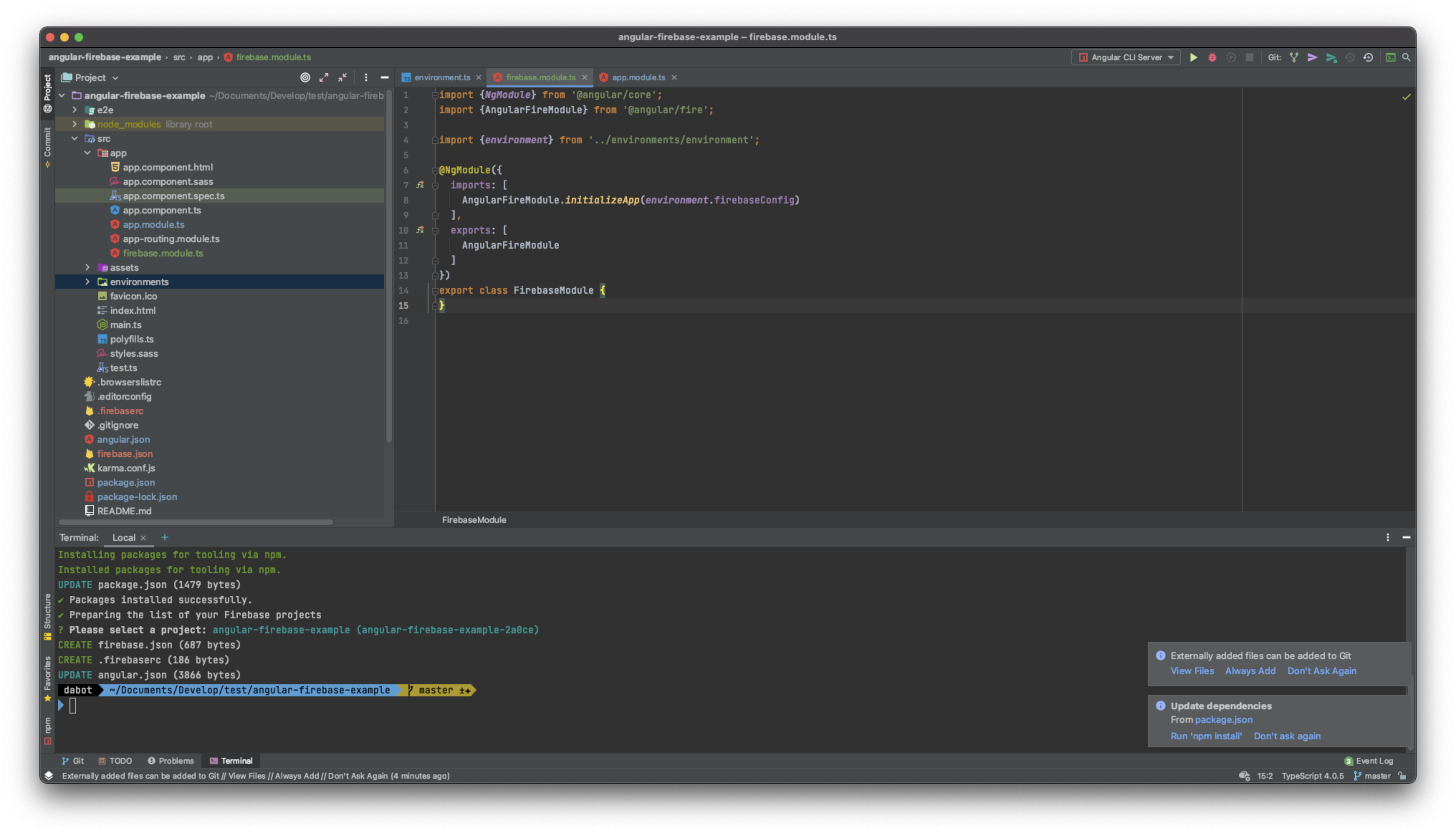Expand the node_modules folder
Image resolution: width=1456 pixels, height=836 pixels.
tap(75, 124)
